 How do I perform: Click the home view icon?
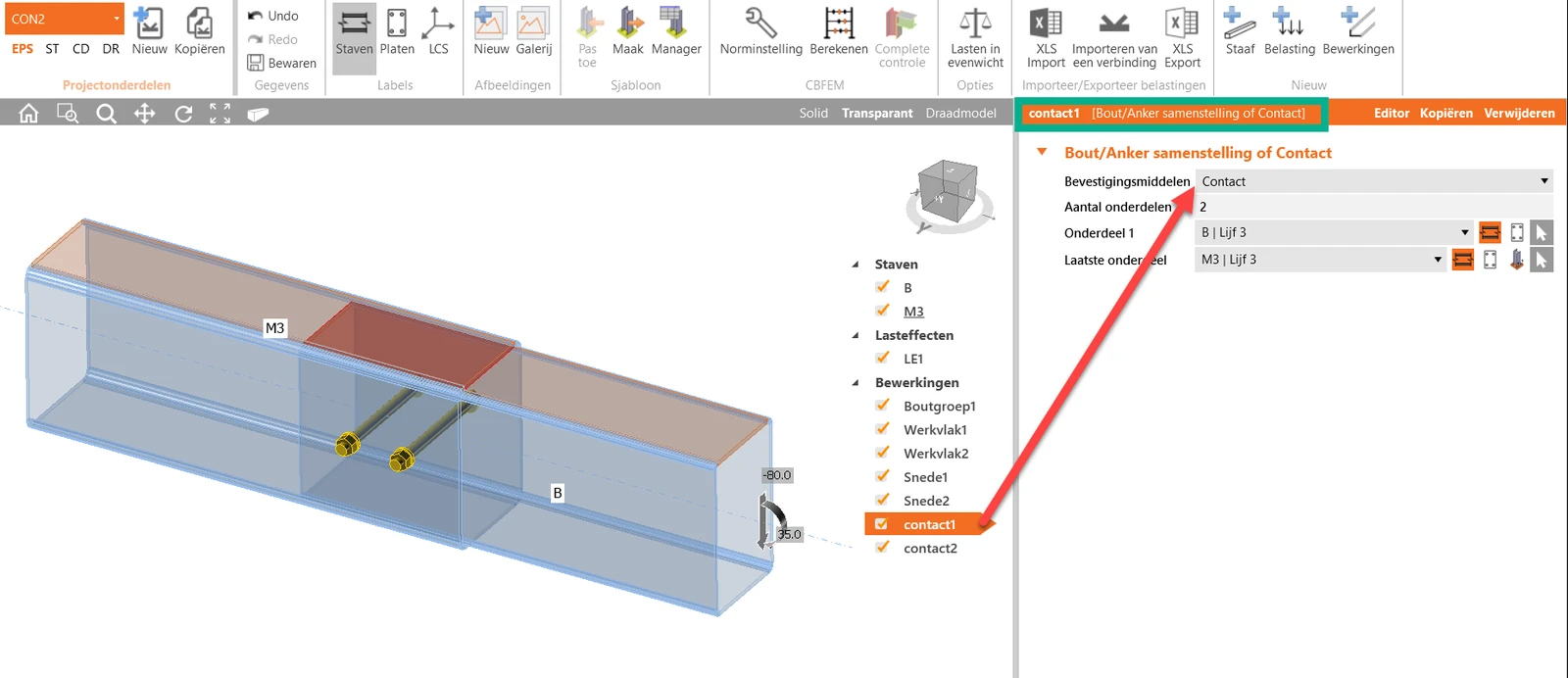coord(28,114)
